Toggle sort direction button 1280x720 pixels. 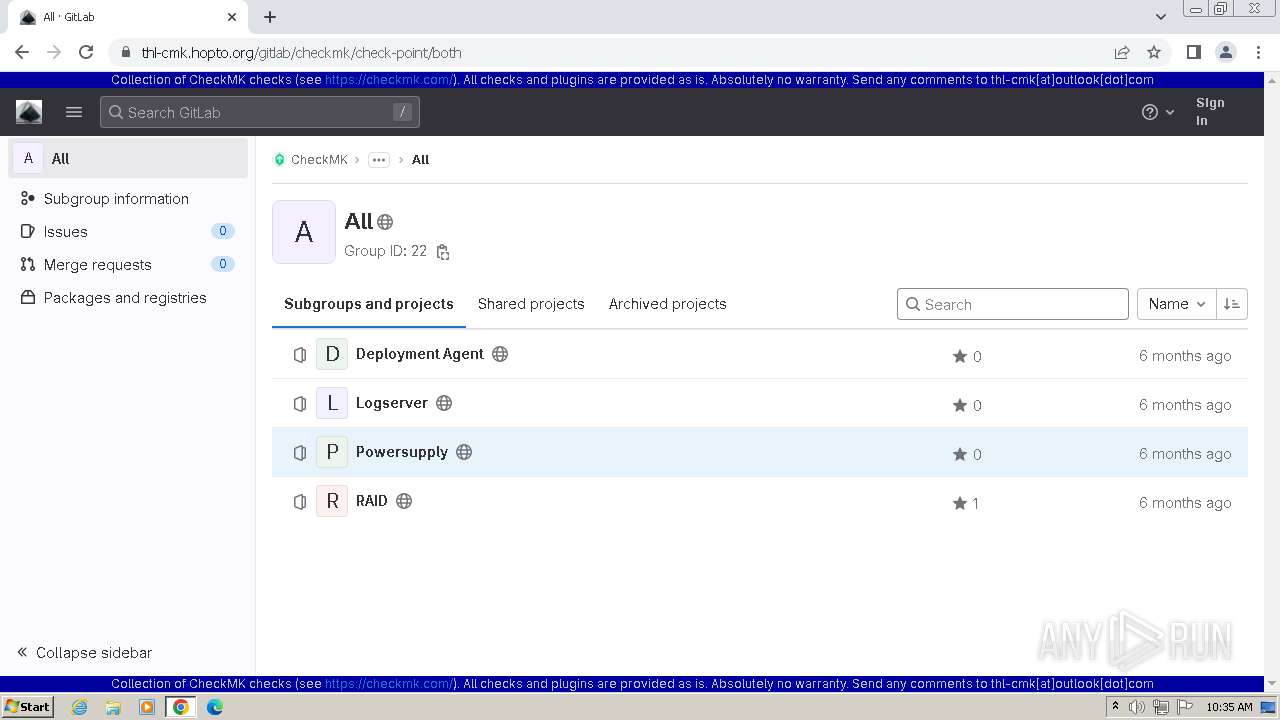point(1232,304)
